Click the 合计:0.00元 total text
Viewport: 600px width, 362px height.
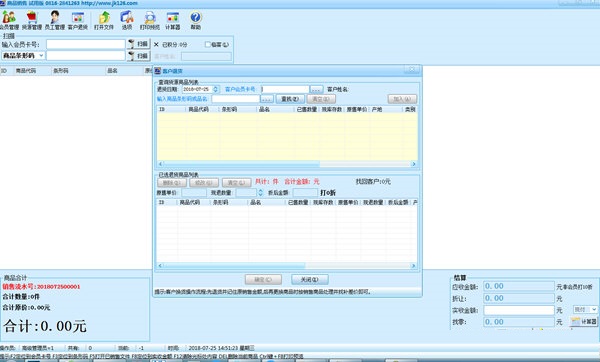click(45, 326)
